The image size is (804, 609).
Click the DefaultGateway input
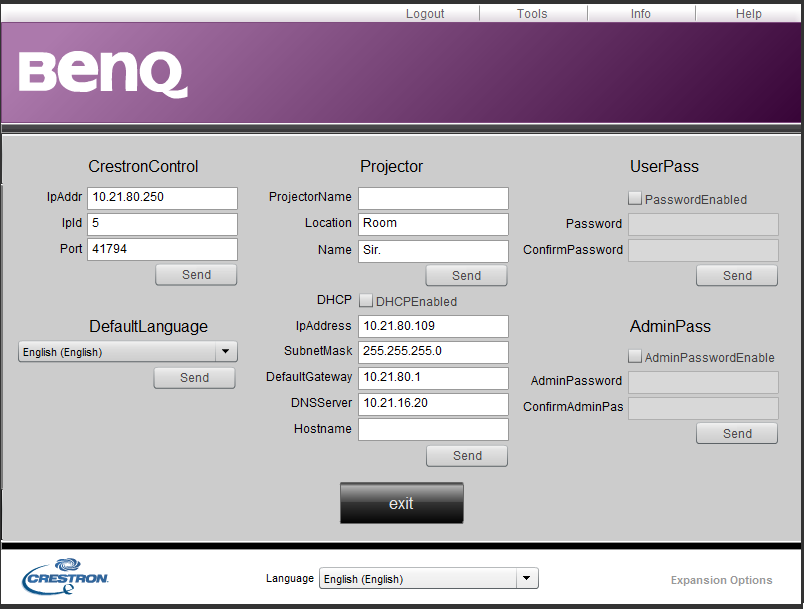(433, 378)
